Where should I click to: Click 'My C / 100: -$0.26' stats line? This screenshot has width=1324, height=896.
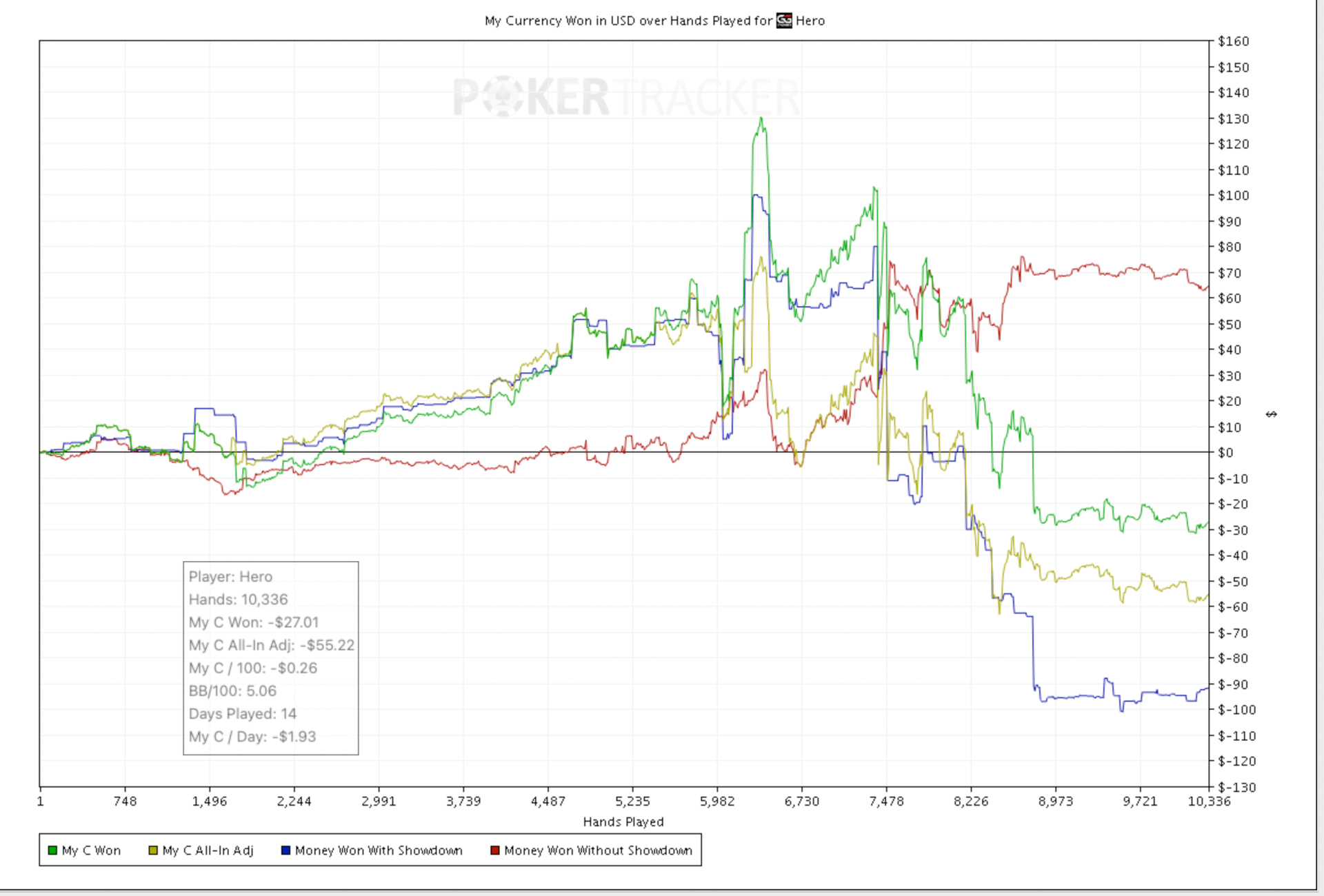(x=253, y=668)
